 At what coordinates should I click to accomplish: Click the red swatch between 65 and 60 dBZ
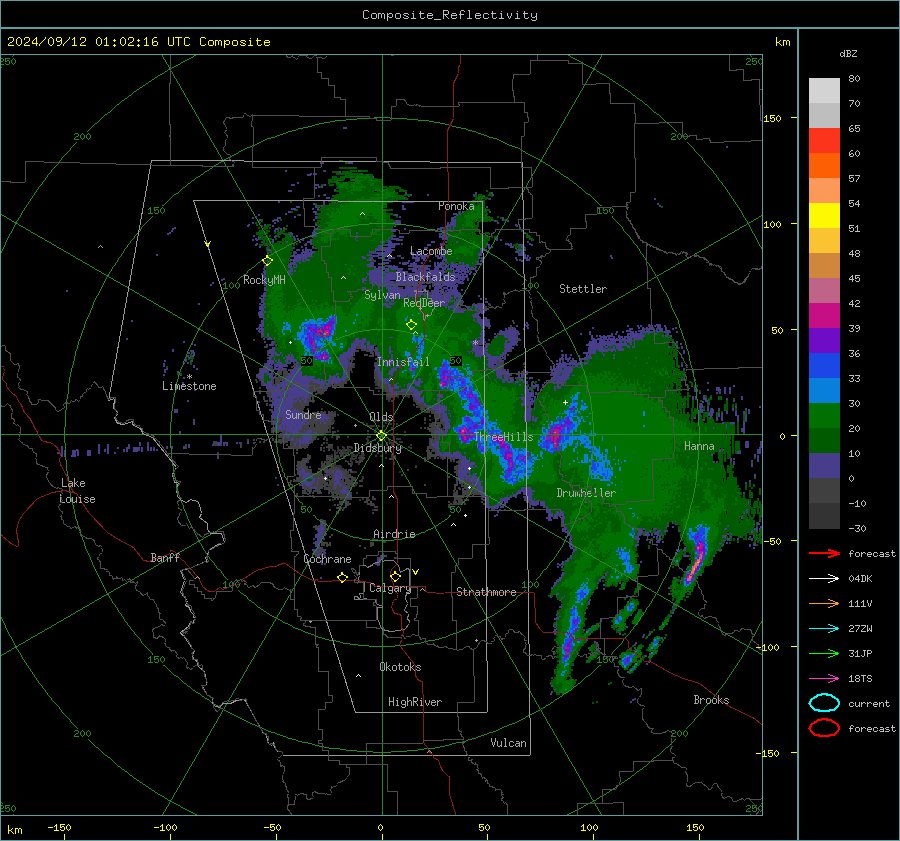pos(824,141)
